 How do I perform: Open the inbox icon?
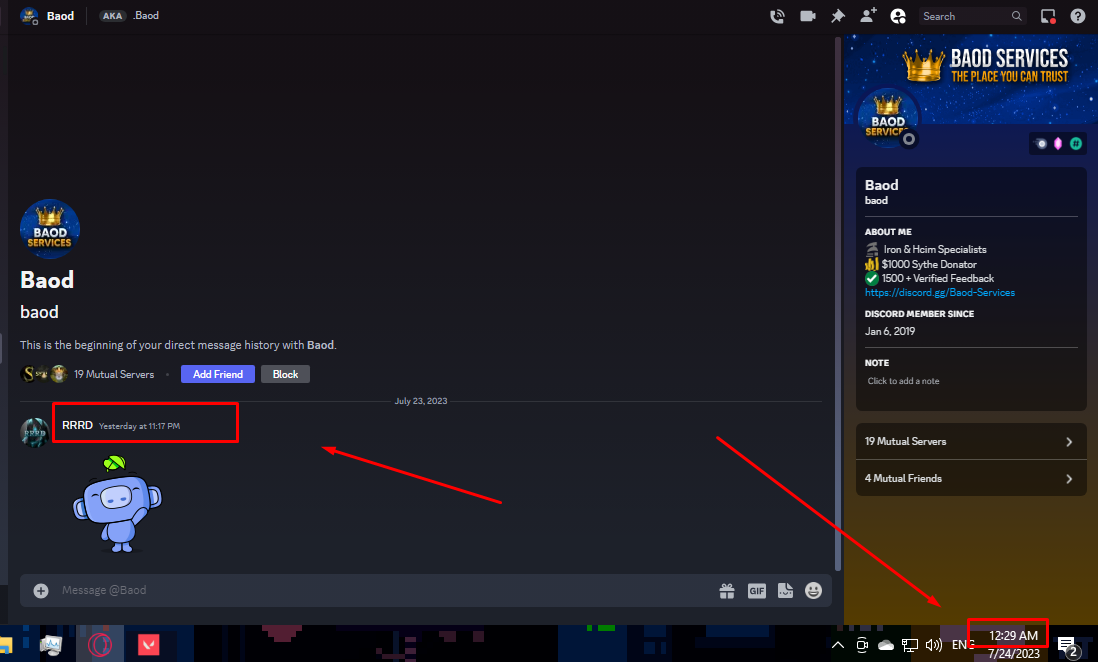1048,16
